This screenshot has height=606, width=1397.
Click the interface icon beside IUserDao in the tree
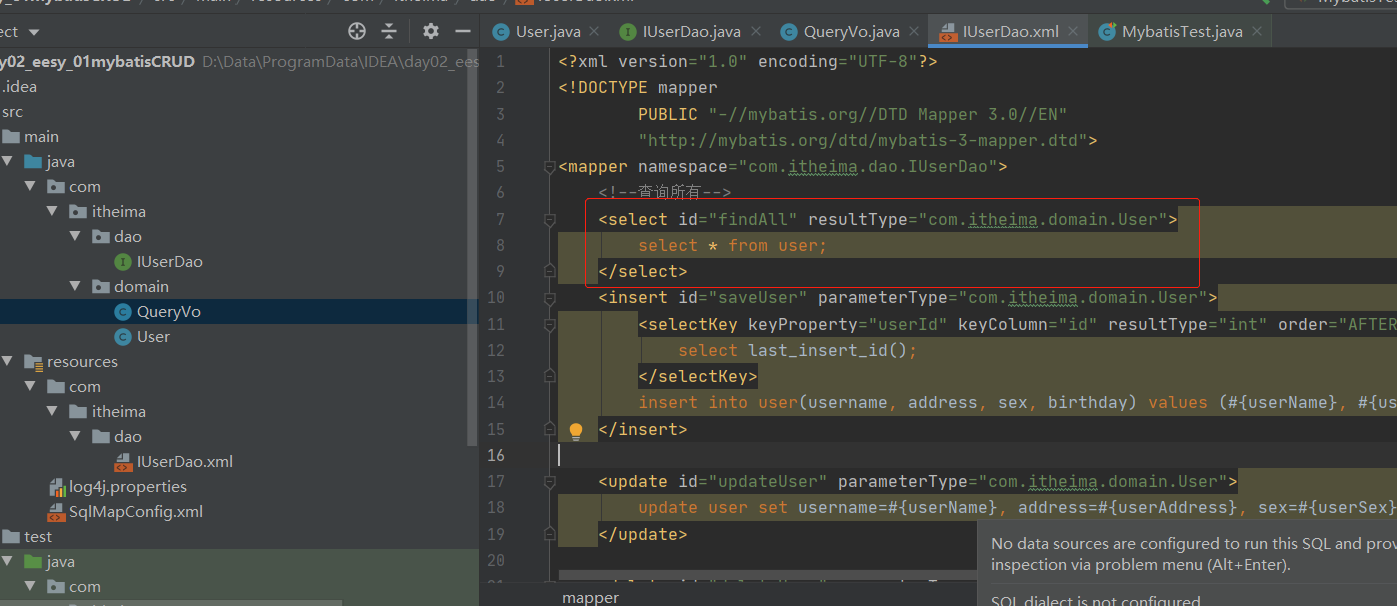click(x=123, y=262)
